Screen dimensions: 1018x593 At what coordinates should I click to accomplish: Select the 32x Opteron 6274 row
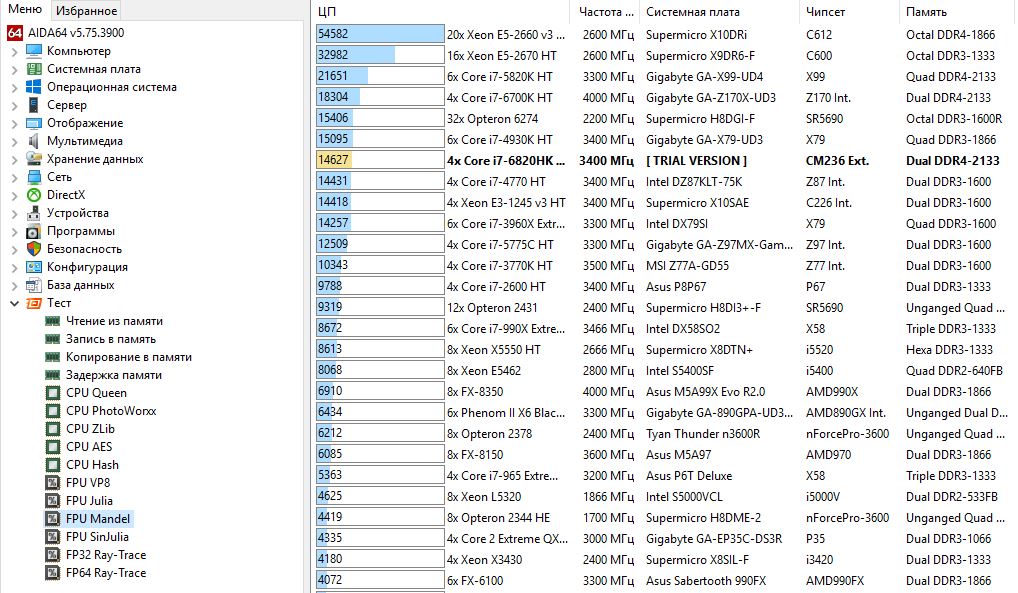[665, 119]
